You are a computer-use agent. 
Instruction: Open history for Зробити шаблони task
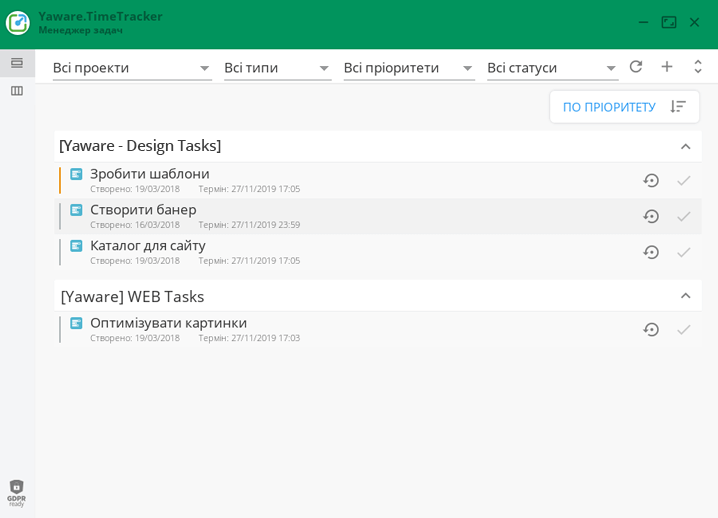pyautogui.click(x=651, y=181)
